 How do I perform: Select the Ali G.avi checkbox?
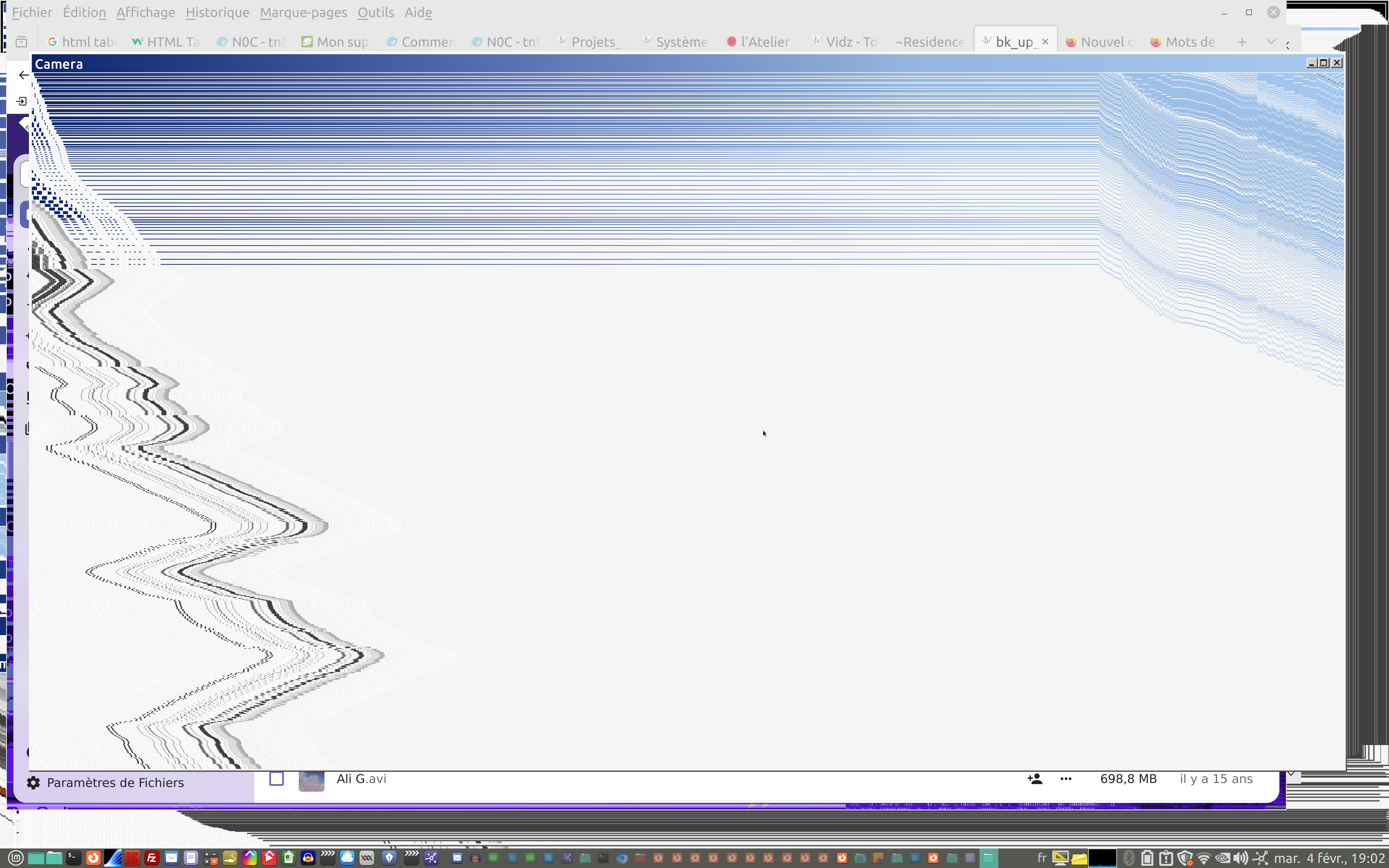[x=277, y=779]
